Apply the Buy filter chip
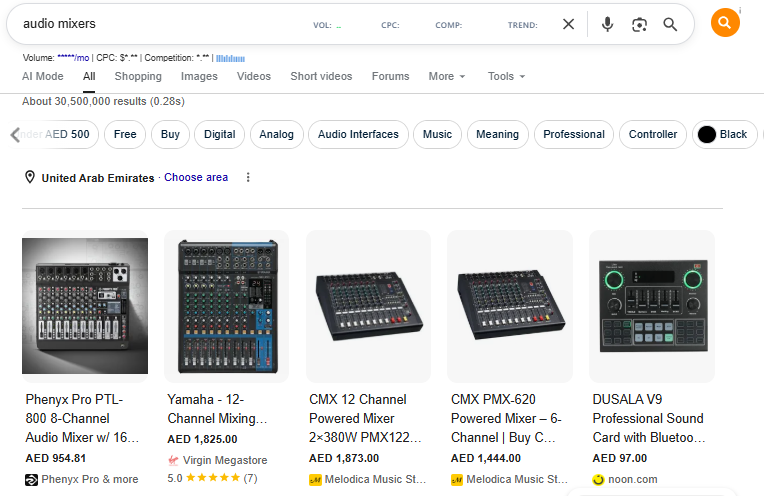The width and height of the screenshot is (764, 496). (171, 134)
